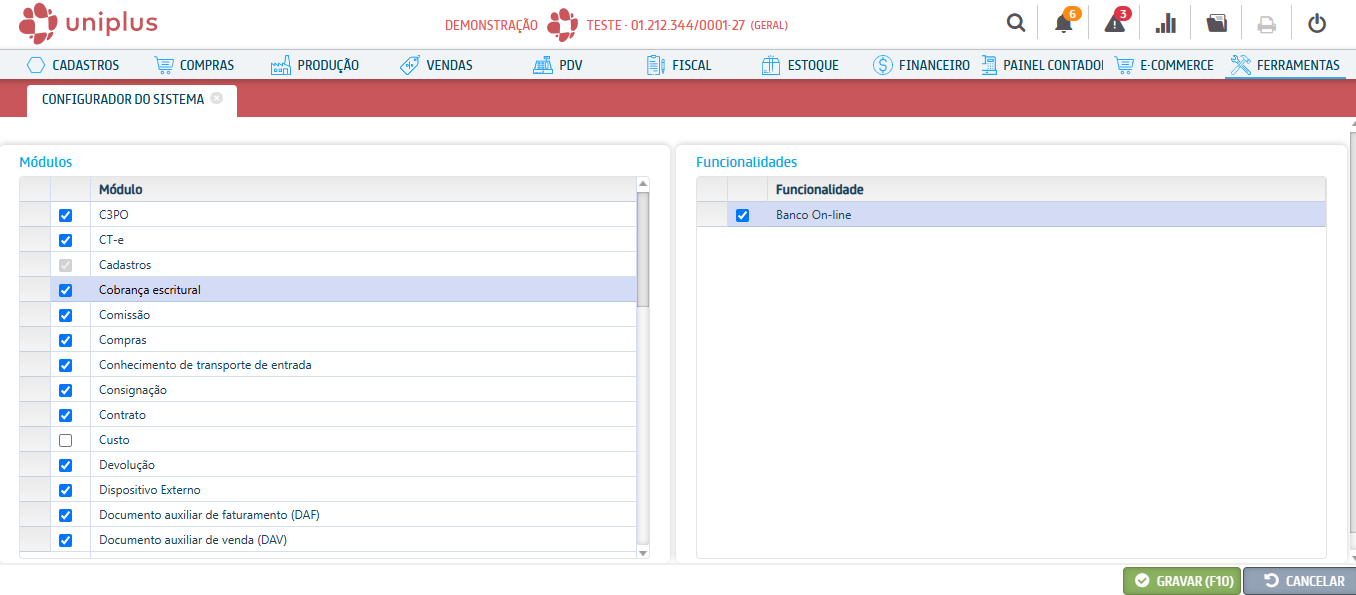Open the Cadastros menu
The image size is (1356, 595).
pyautogui.click(x=73, y=65)
